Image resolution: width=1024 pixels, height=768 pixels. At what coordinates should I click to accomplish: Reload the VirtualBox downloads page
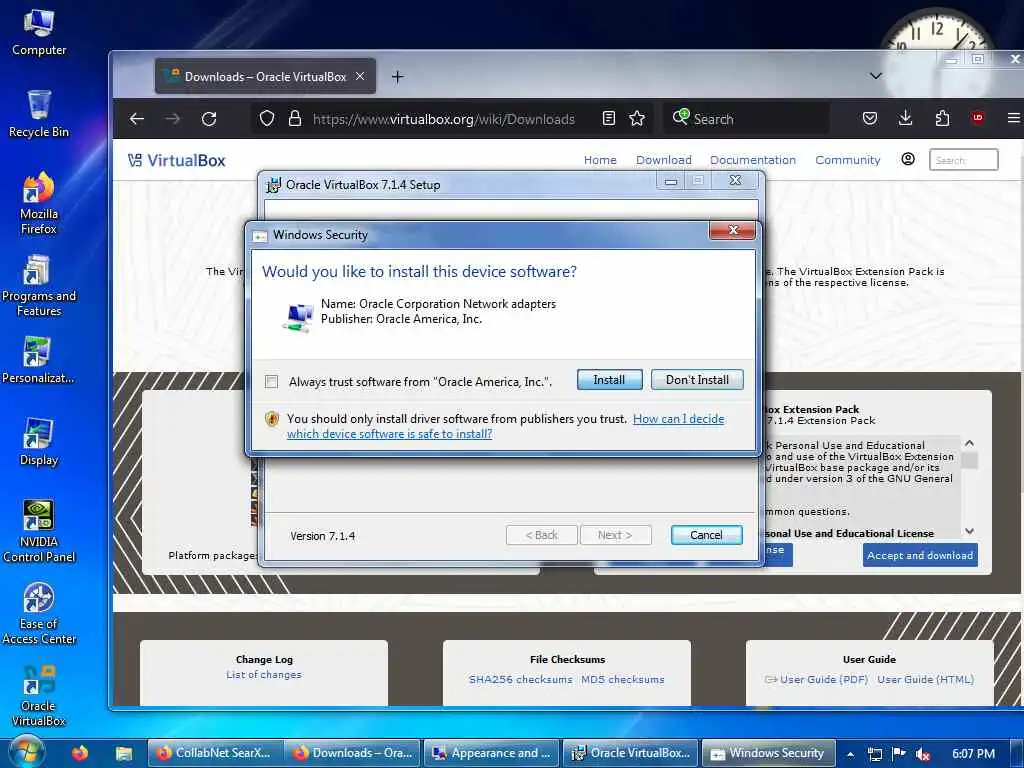click(x=209, y=118)
